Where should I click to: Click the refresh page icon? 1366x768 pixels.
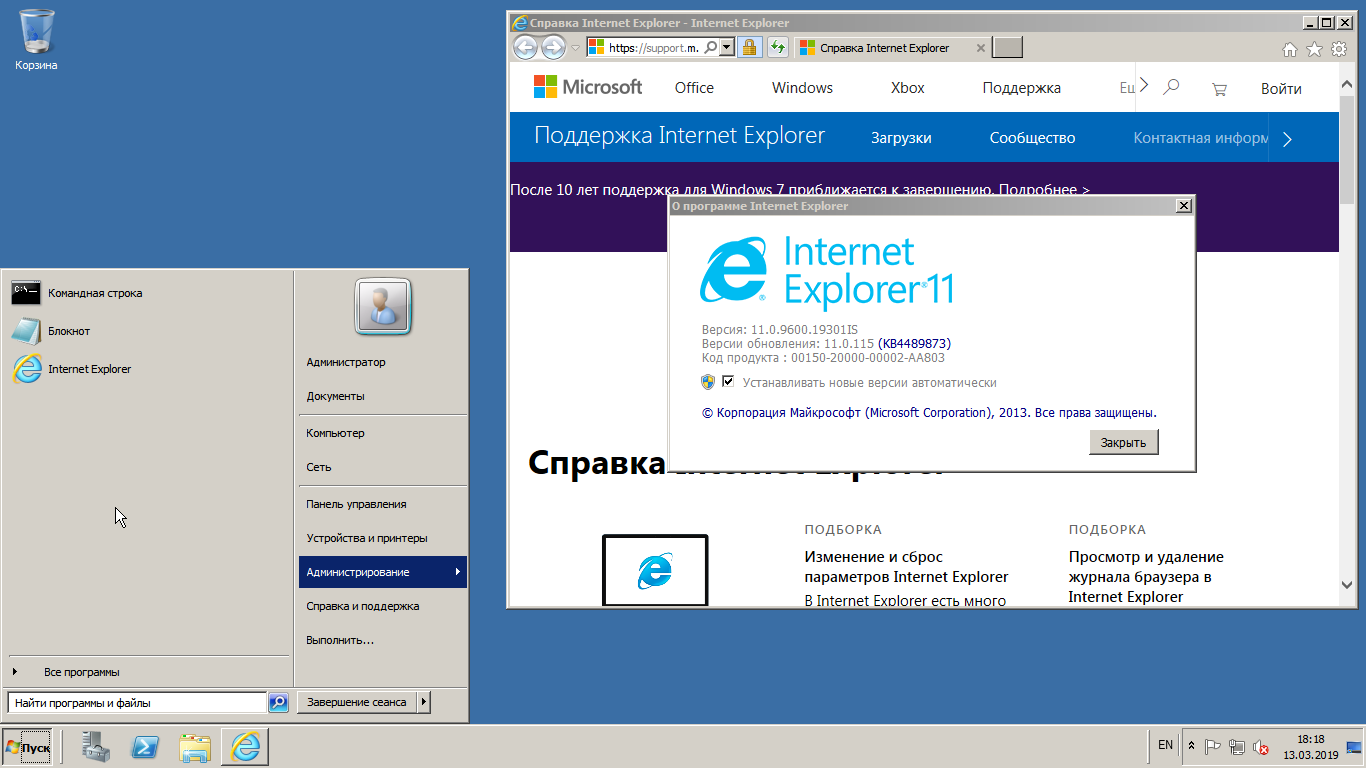tap(777, 47)
